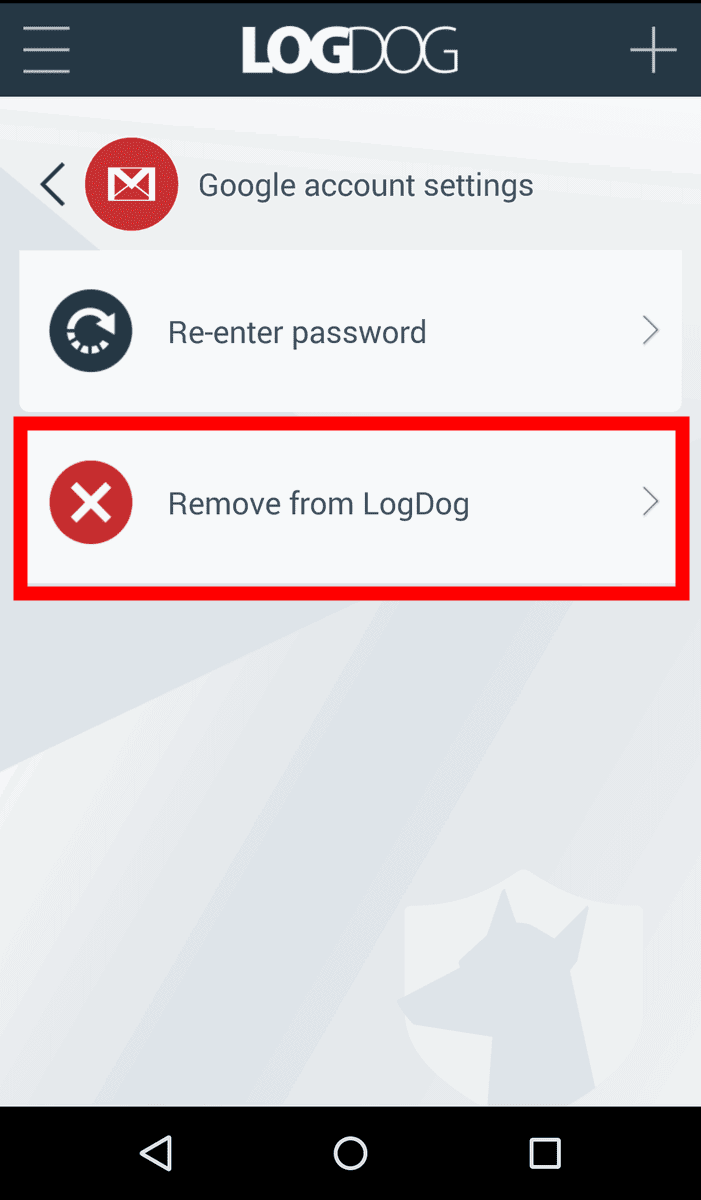Screen dimensions: 701x1200
Task: Click the red X remove icon
Action: click(91, 502)
